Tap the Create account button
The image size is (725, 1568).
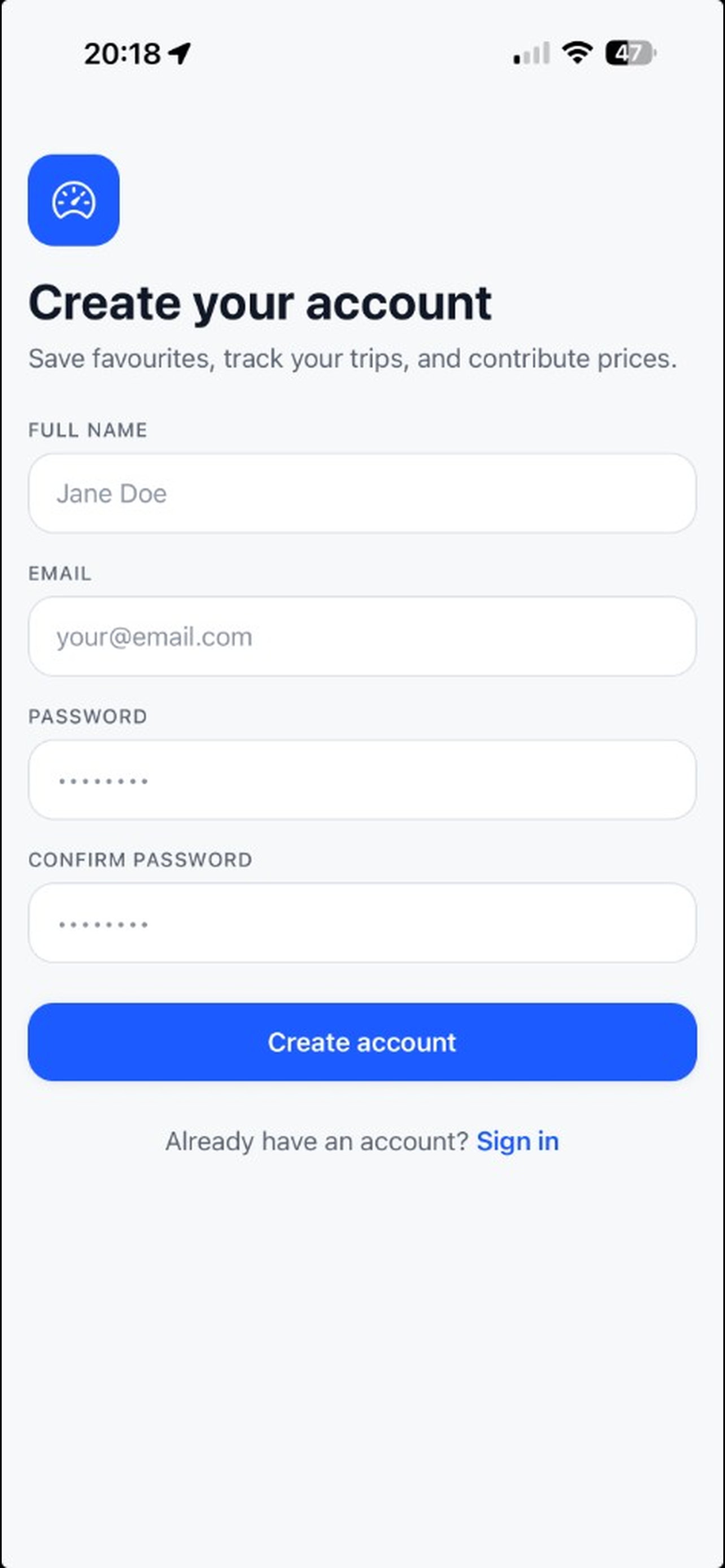pyautogui.click(x=362, y=1042)
